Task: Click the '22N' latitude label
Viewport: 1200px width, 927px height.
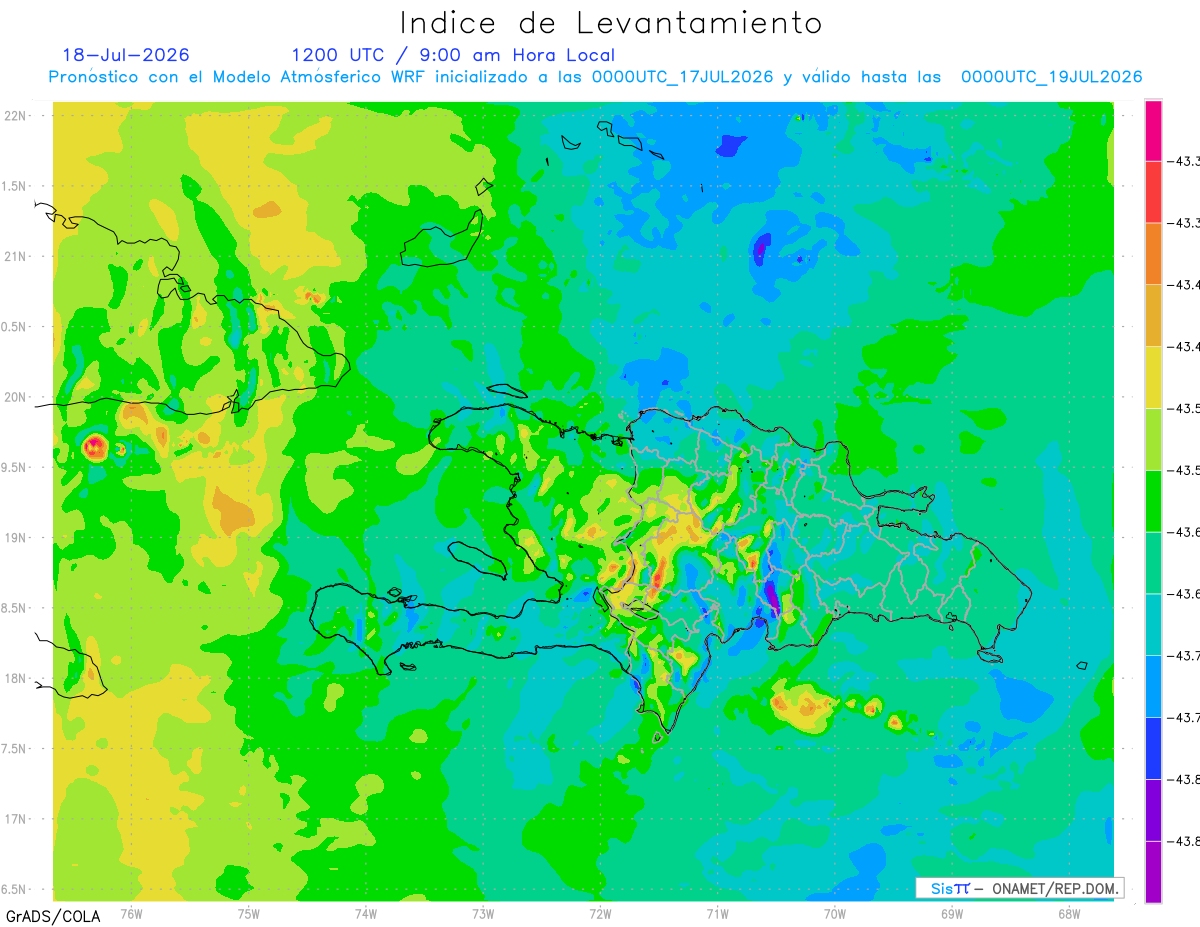Action: pyautogui.click(x=17, y=116)
